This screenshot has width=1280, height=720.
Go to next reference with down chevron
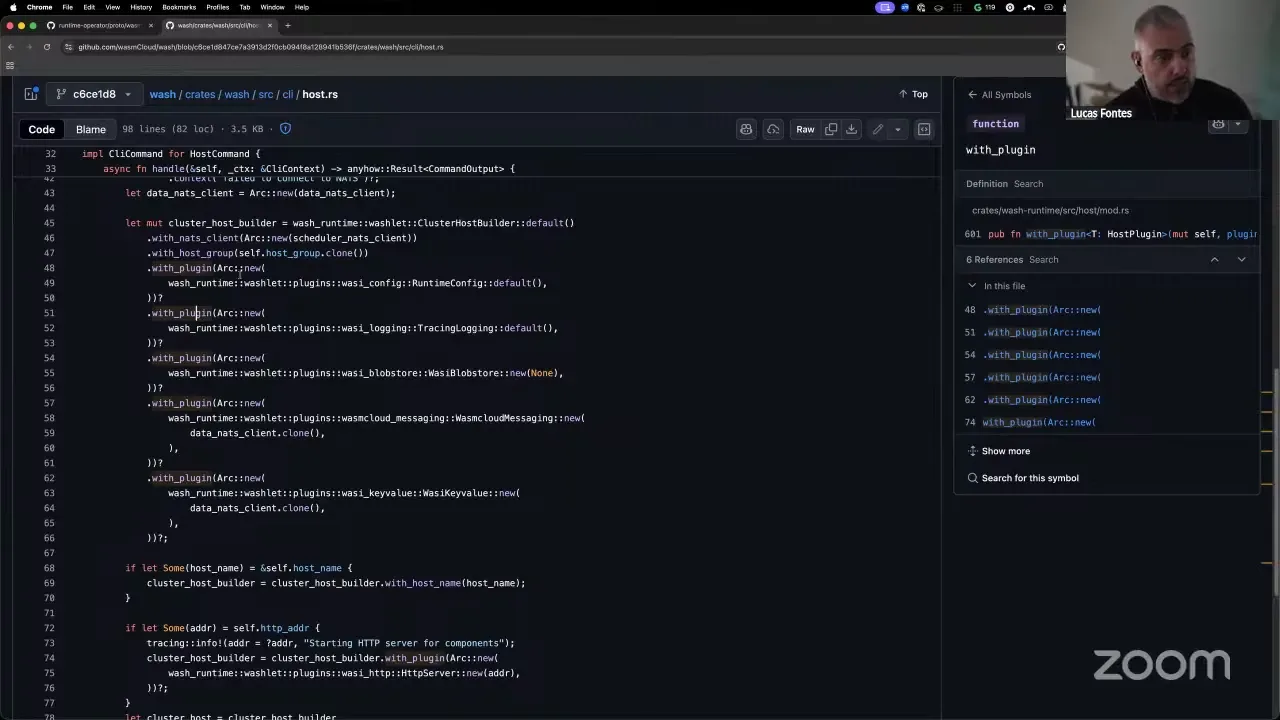point(1242,260)
